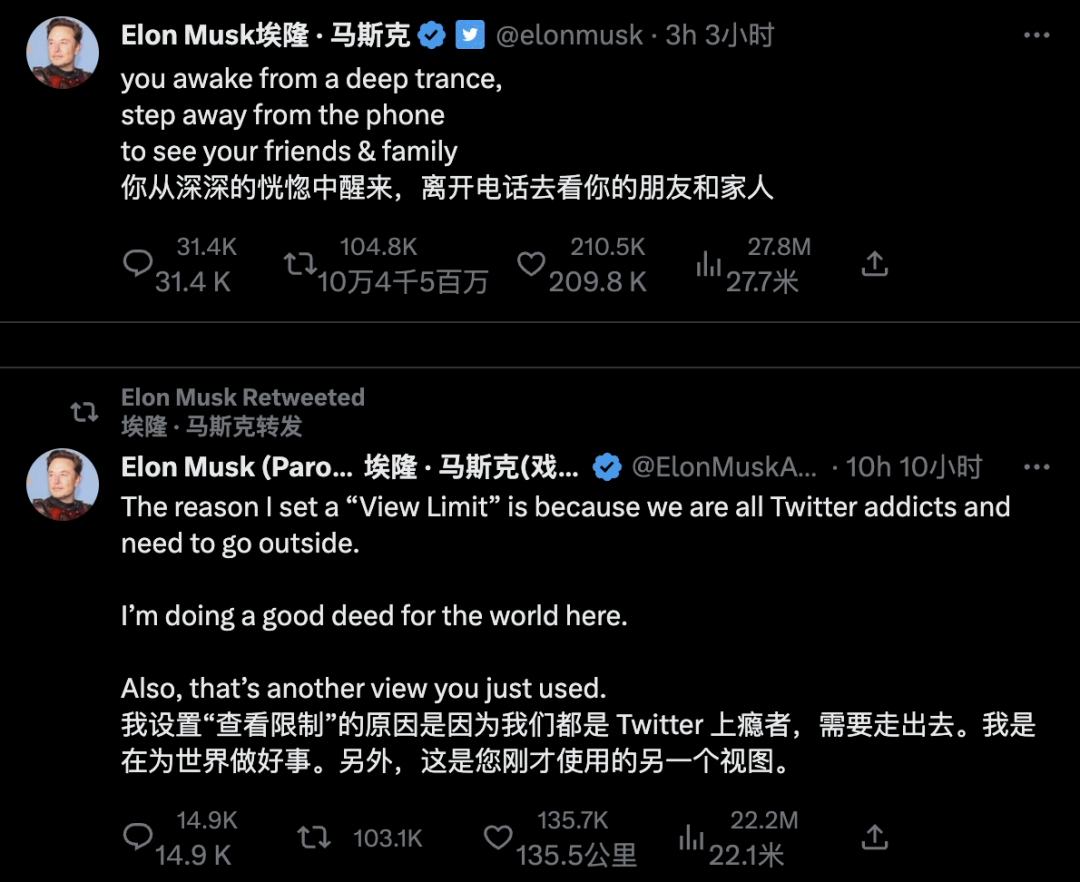Image resolution: width=1080 pixels, height=882 pixels.
Task: Reply to the View Limit parody tweet
Action: [x=136, y=838]
